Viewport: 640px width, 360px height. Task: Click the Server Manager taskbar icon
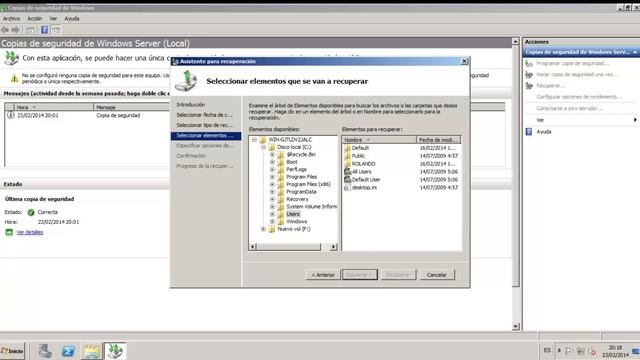click(x=45, y=351)
